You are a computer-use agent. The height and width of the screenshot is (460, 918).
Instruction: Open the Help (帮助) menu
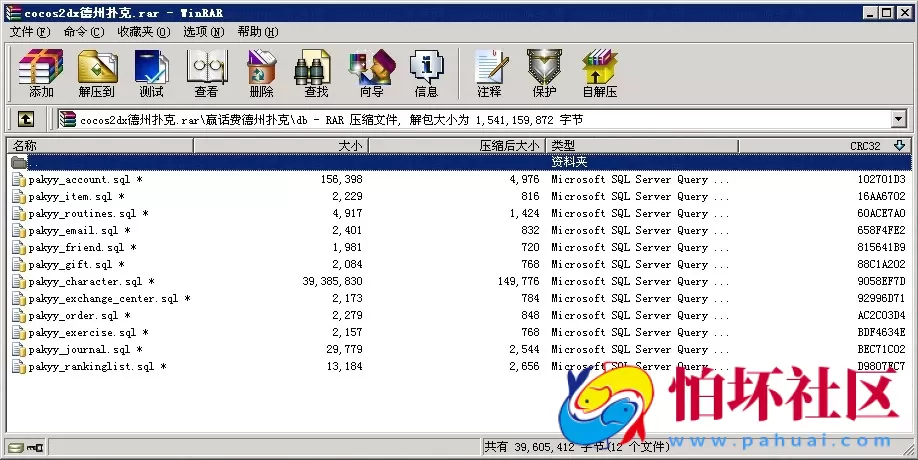pos(258,32)
